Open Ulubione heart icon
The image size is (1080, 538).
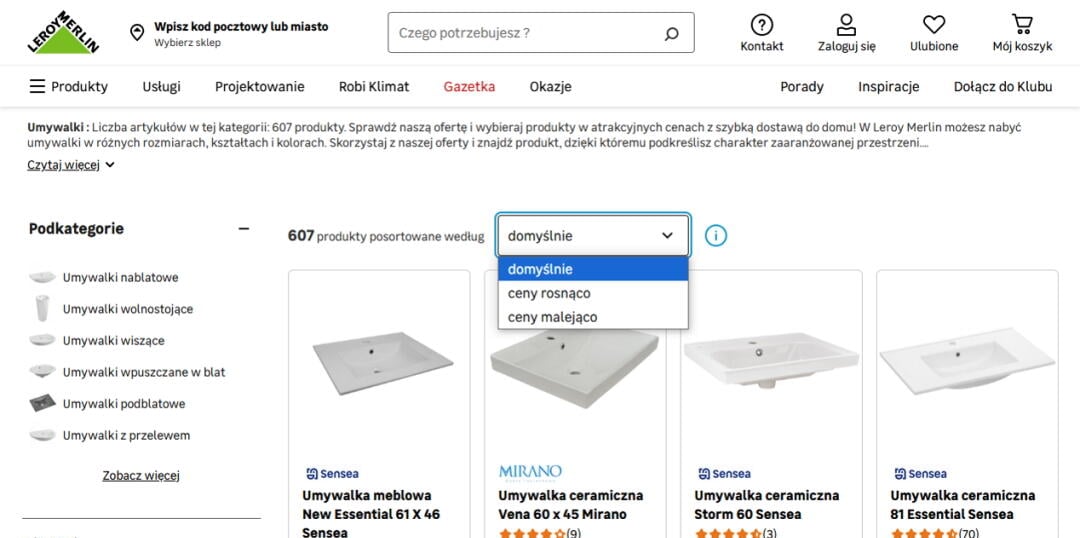point(934,25)
